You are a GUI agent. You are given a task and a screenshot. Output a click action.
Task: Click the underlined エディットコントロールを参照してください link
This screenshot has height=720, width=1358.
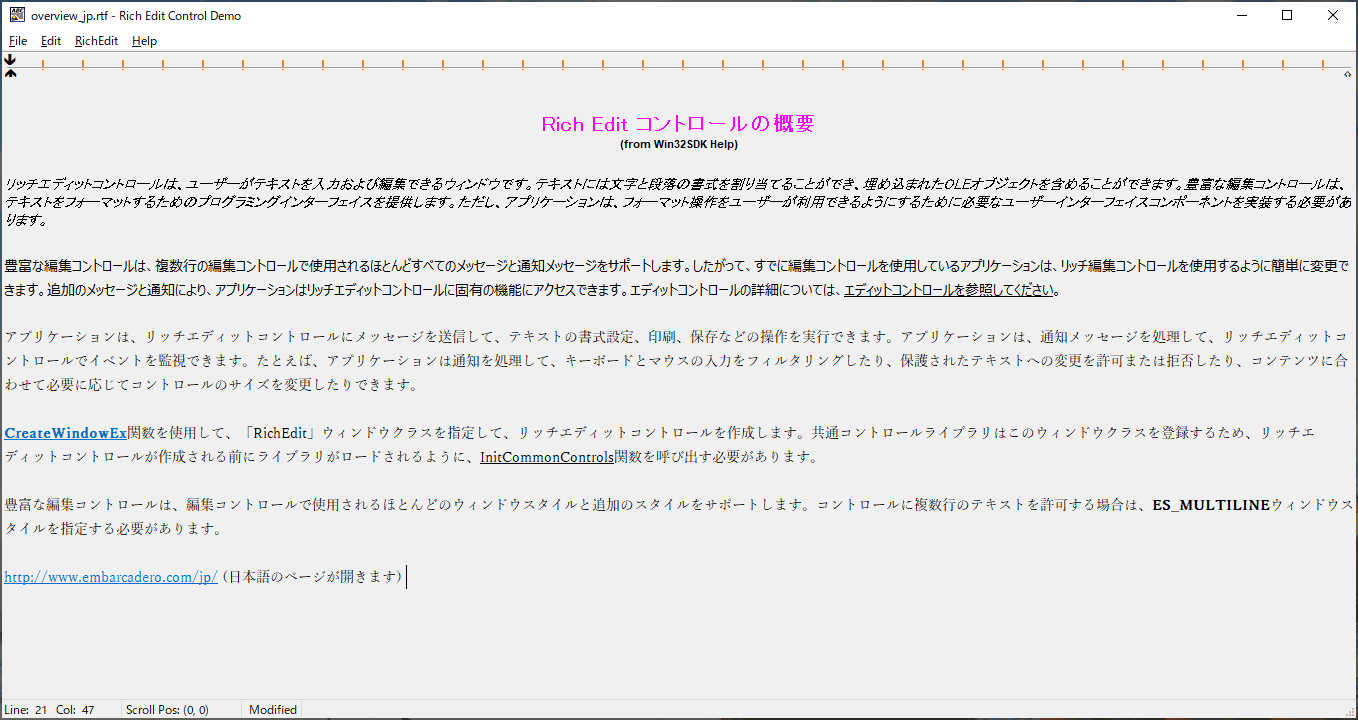tap(949, 290)
